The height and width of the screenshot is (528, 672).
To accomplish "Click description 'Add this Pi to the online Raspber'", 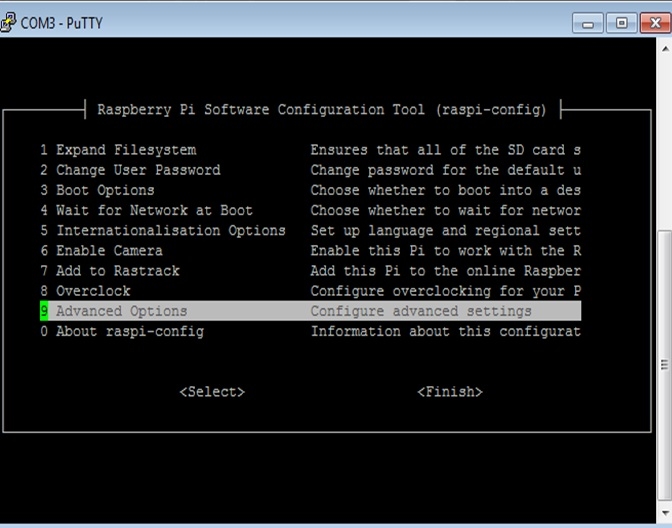I will 446,271.
